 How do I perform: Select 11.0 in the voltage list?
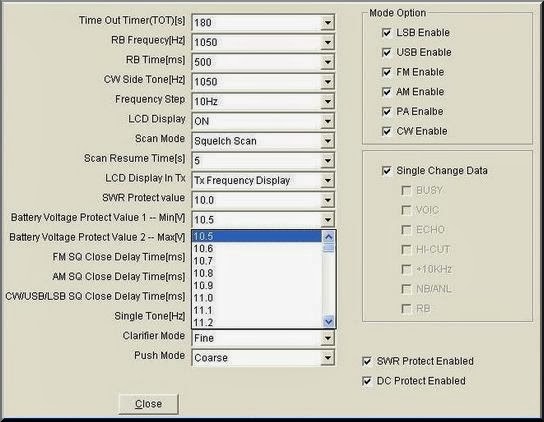tap(257, 298)
